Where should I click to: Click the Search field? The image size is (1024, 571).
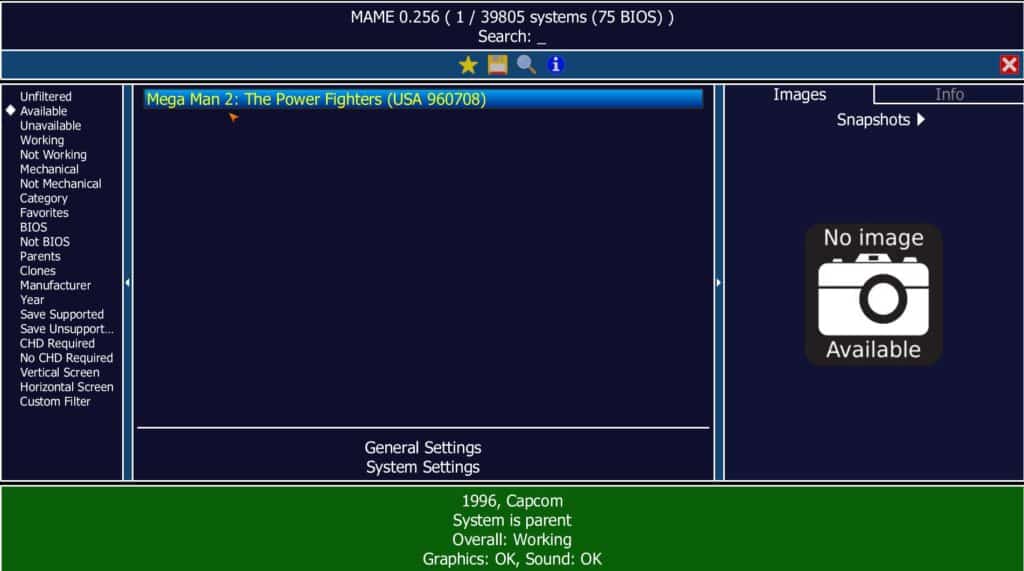point(512,37)
